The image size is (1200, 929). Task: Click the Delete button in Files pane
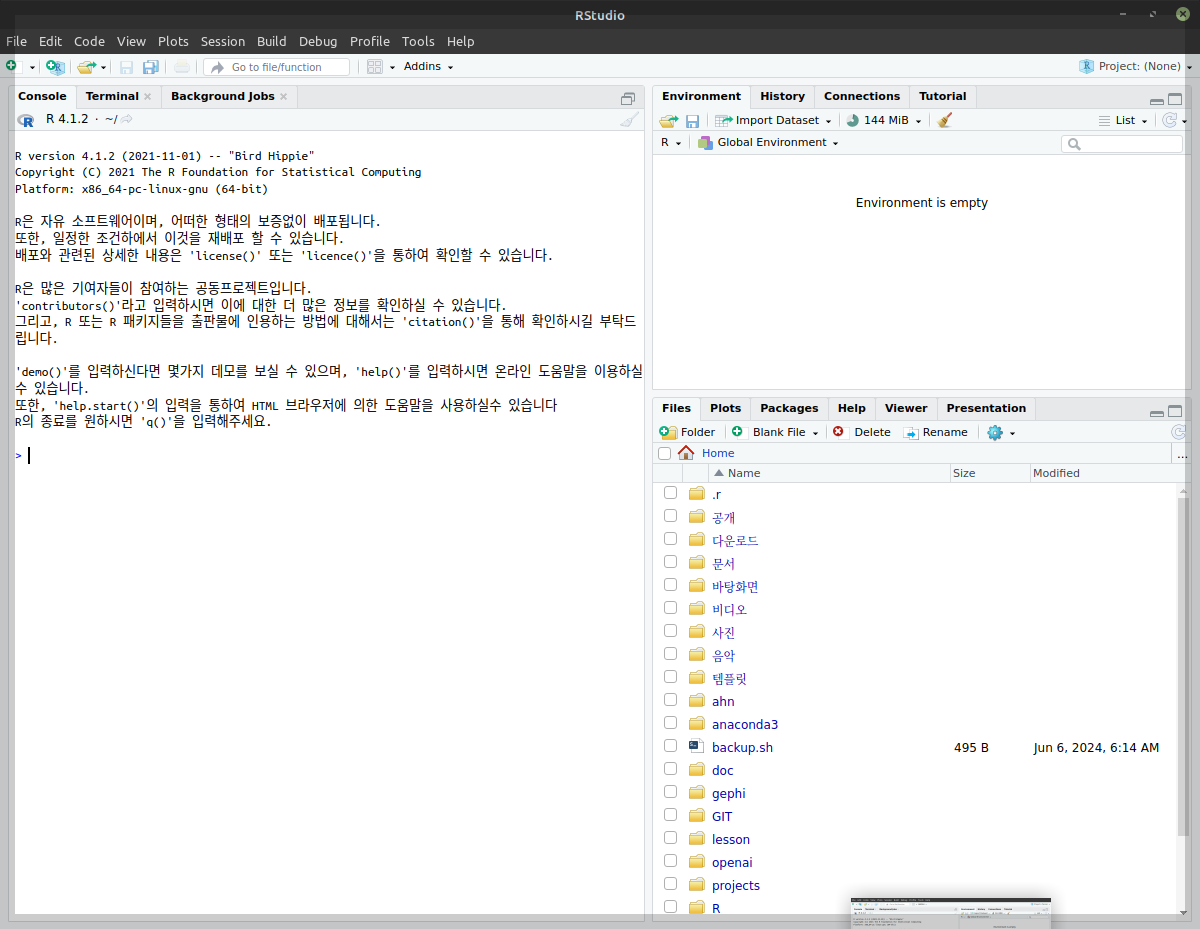[x=861, y=432]
